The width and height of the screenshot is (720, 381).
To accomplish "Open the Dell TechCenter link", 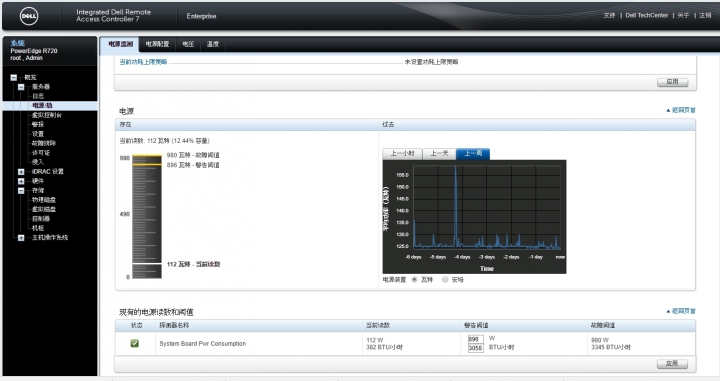I will pos(647,15).
